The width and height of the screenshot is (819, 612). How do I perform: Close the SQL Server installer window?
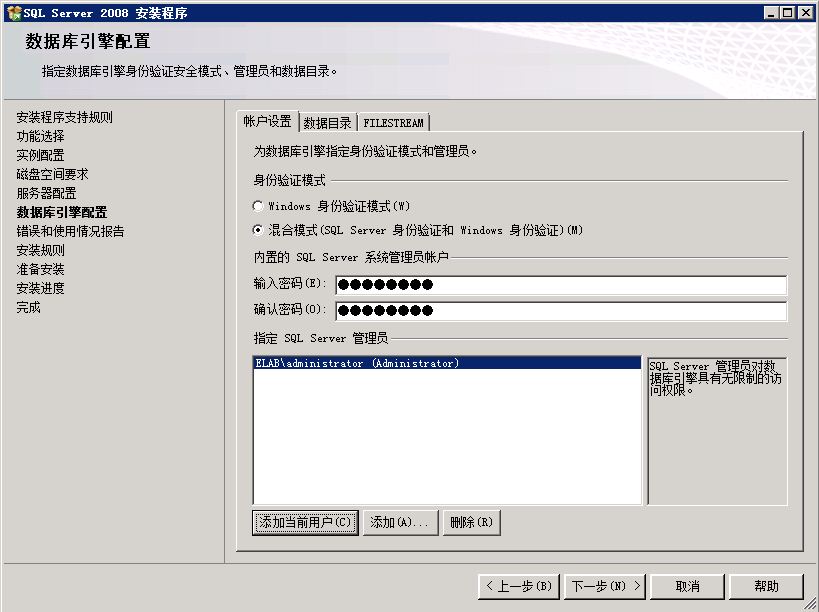pos(805,13)
